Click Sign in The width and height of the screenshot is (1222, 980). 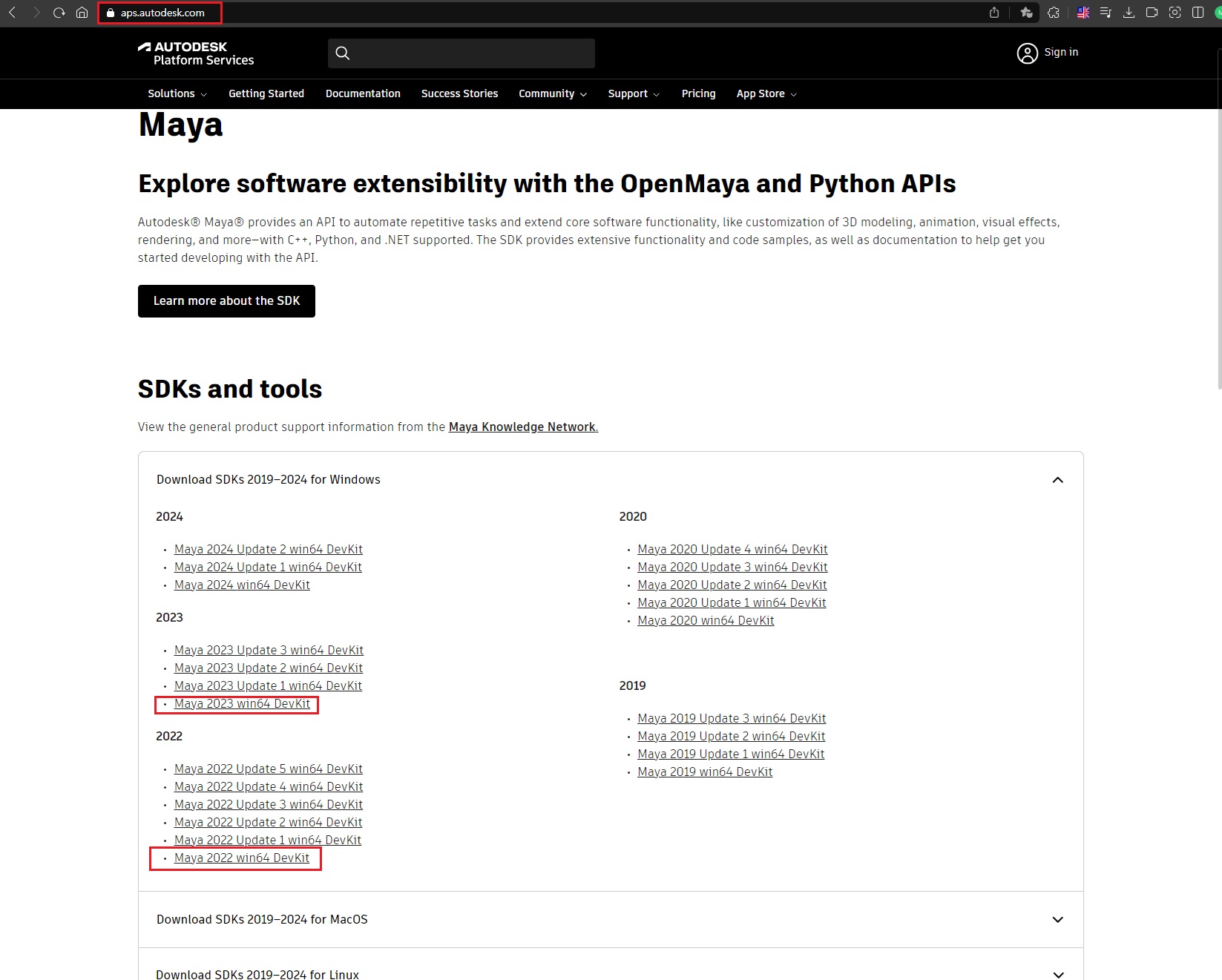1061,52
